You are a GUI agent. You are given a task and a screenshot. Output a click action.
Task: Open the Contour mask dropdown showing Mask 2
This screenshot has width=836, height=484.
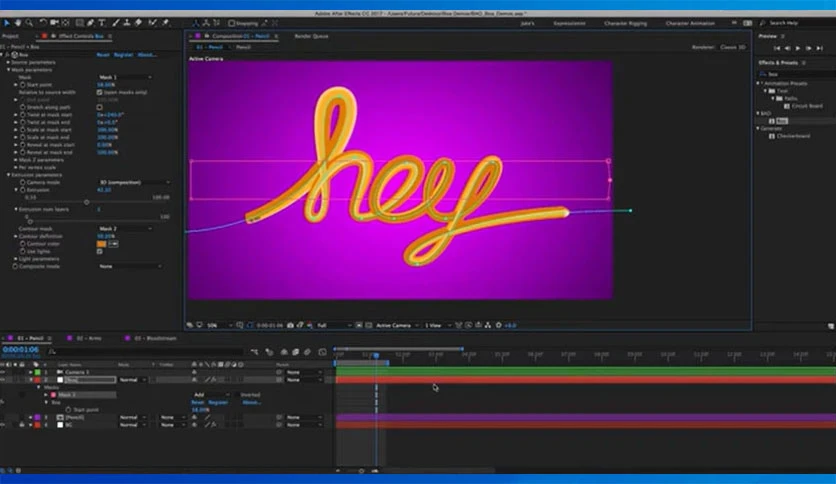(x=125, y=229)
